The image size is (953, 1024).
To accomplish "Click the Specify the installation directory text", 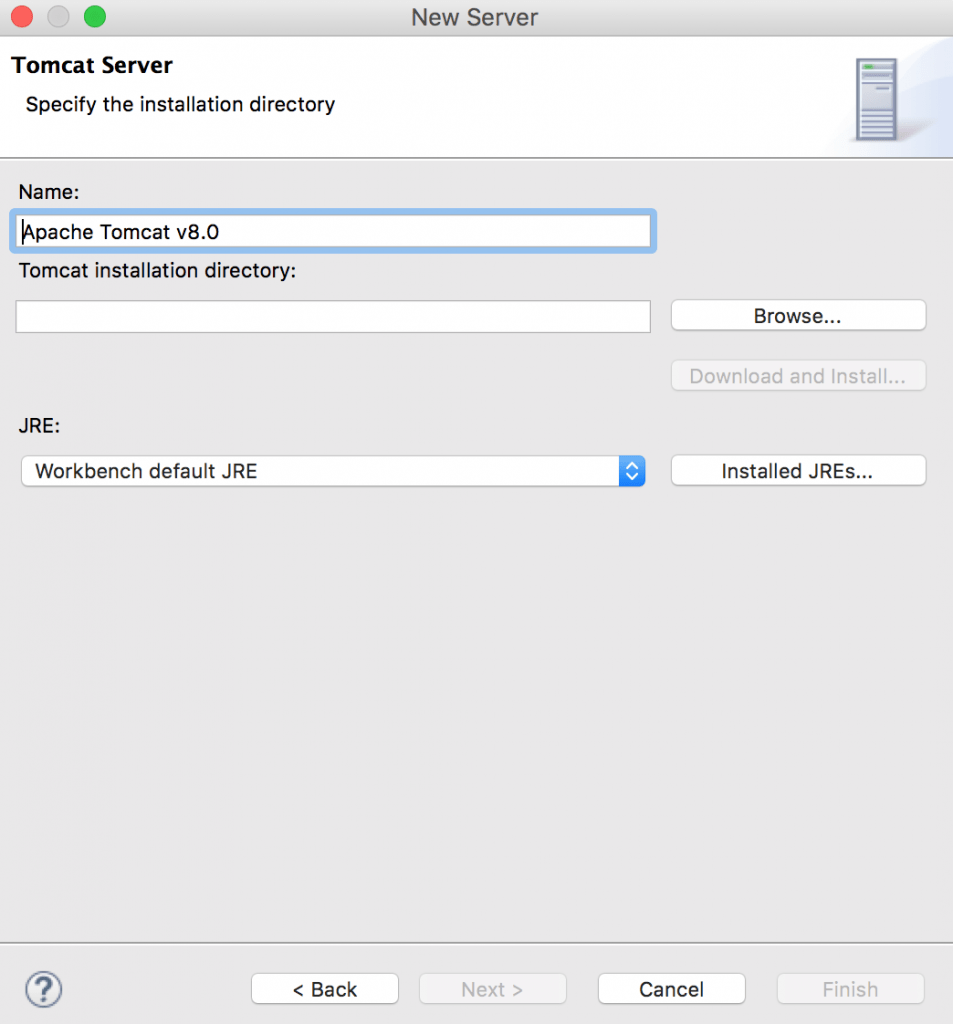I will coord(180,104).
